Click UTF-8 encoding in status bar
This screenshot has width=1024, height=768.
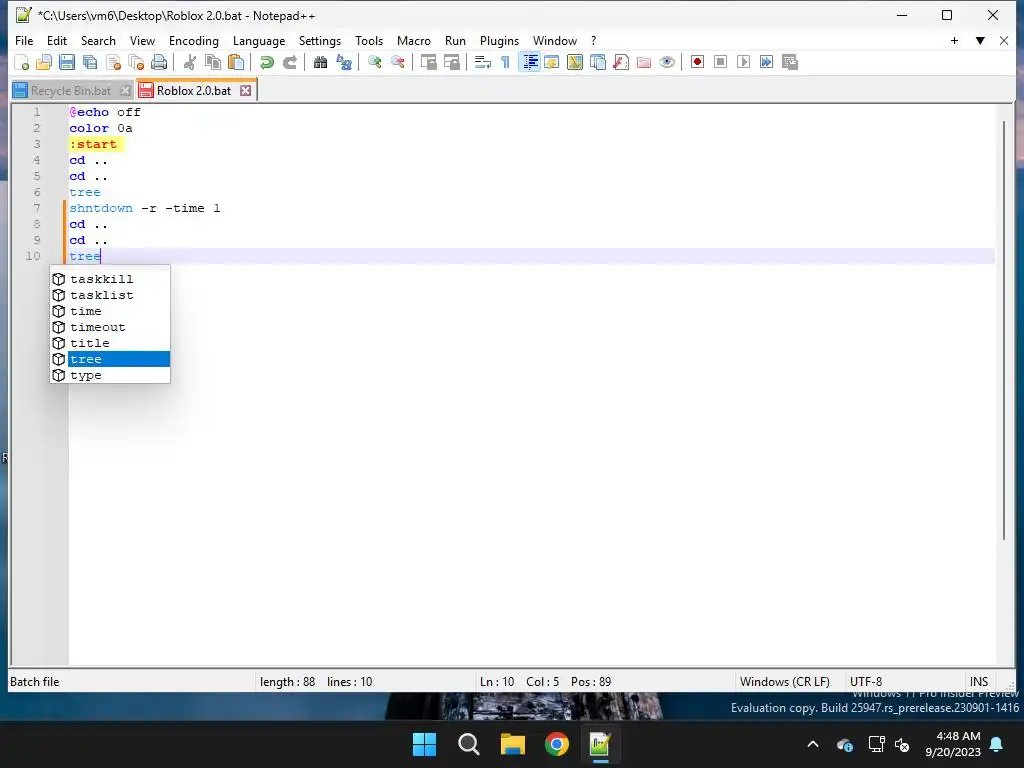(866, 682)
